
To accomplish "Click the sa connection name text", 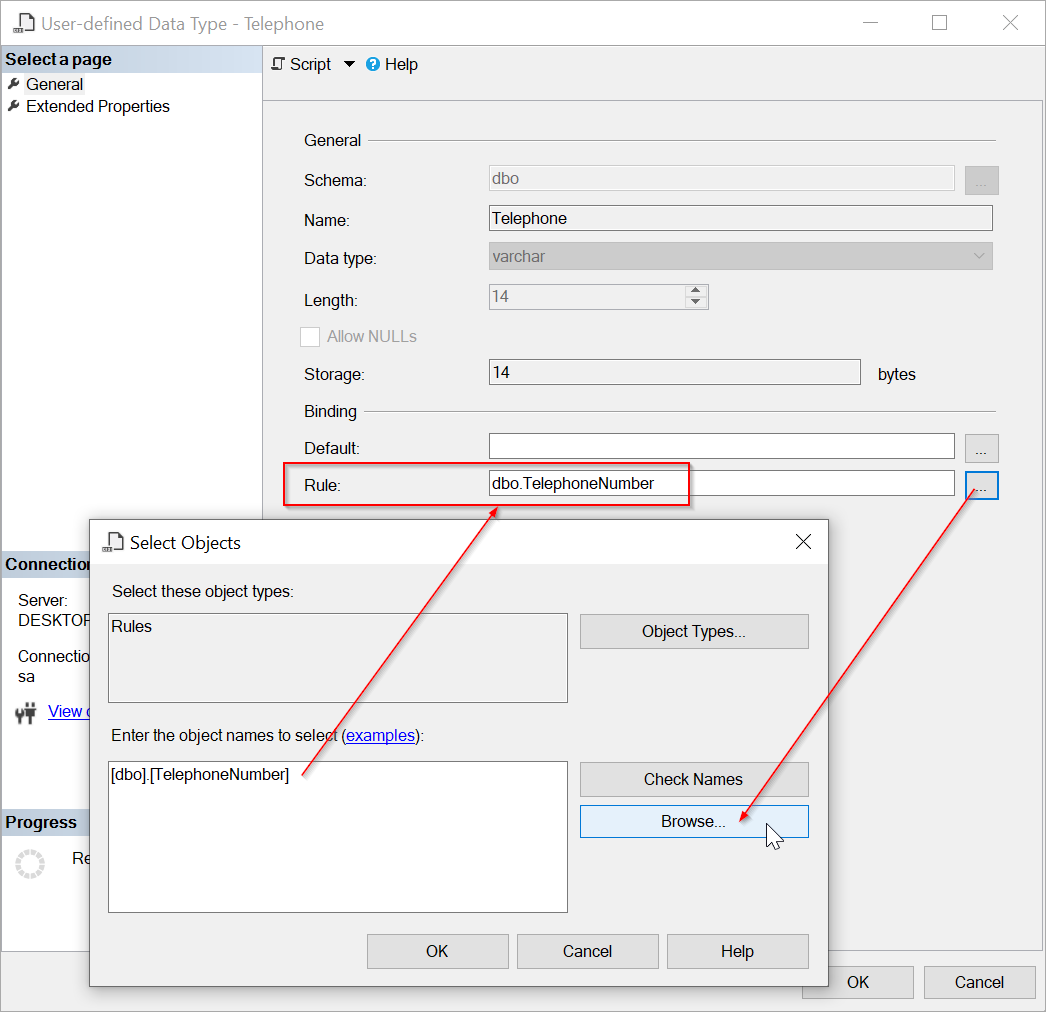I will [26, 676].
